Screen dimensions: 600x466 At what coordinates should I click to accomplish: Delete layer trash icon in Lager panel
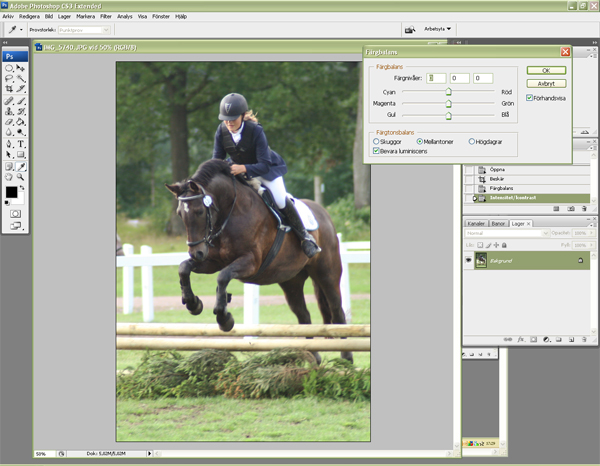[x=584, y=339]
